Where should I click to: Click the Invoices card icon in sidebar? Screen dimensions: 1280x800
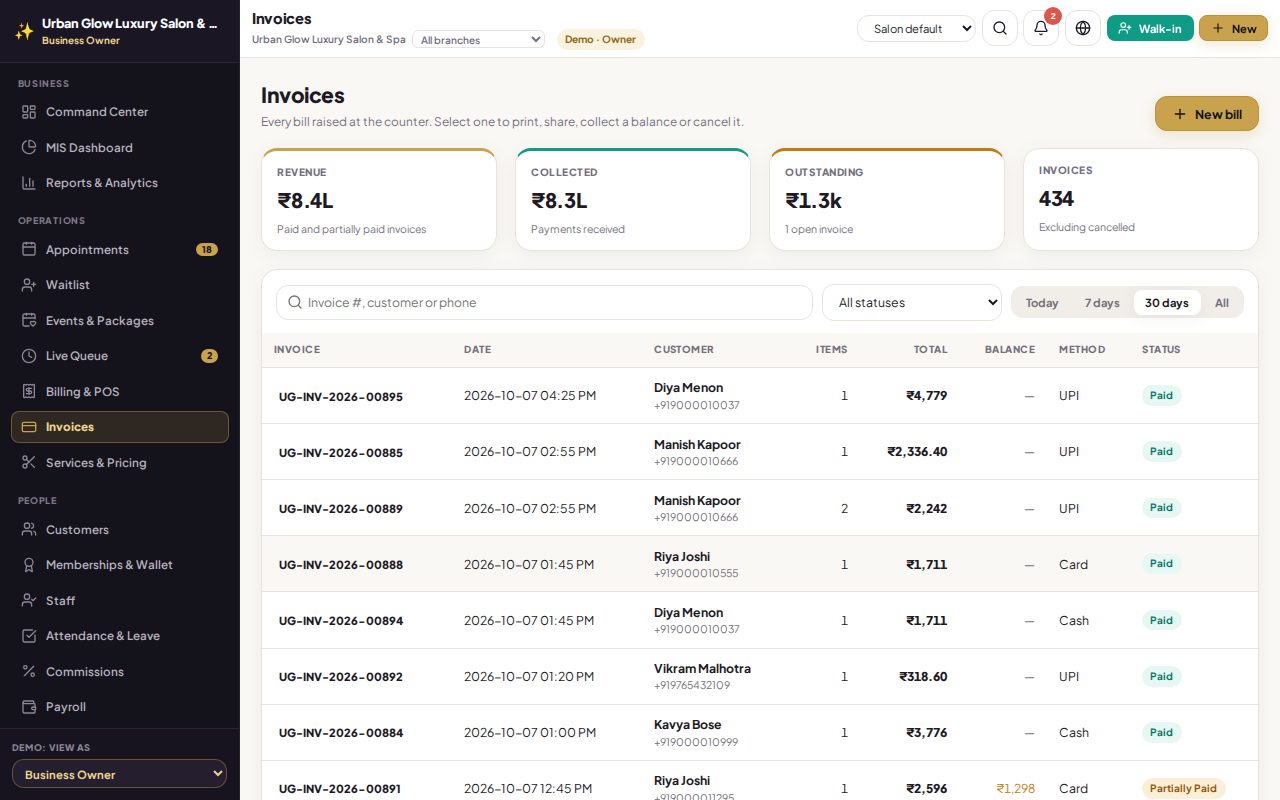pos(29,427)
